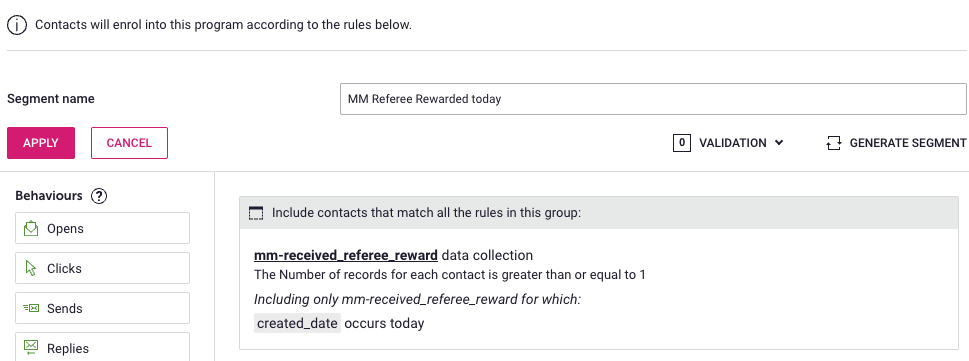This screenshot has width=969, height=361.
Task: Click the Generate Segment refresh icon
Action: click(x=834, y=143)
